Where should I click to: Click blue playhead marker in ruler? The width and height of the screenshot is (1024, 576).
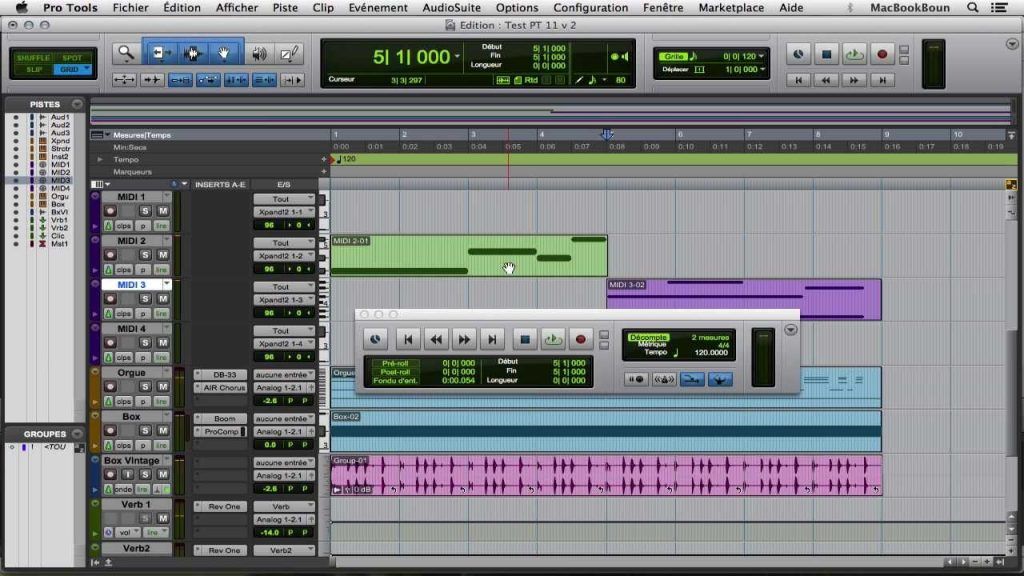pyautogui.click(x=607, y=135)
